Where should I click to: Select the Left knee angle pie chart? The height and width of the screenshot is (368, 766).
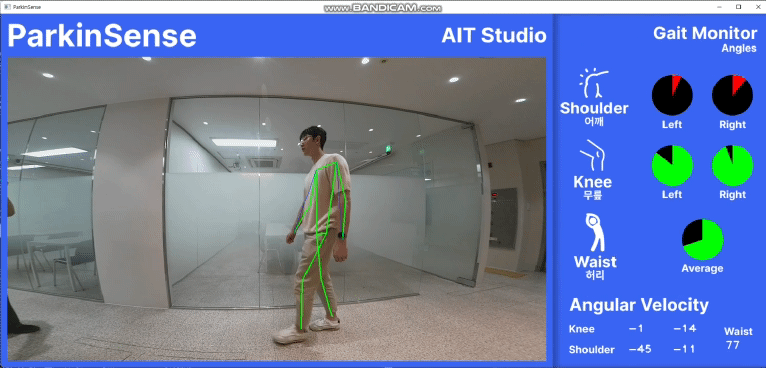[672, 166]
